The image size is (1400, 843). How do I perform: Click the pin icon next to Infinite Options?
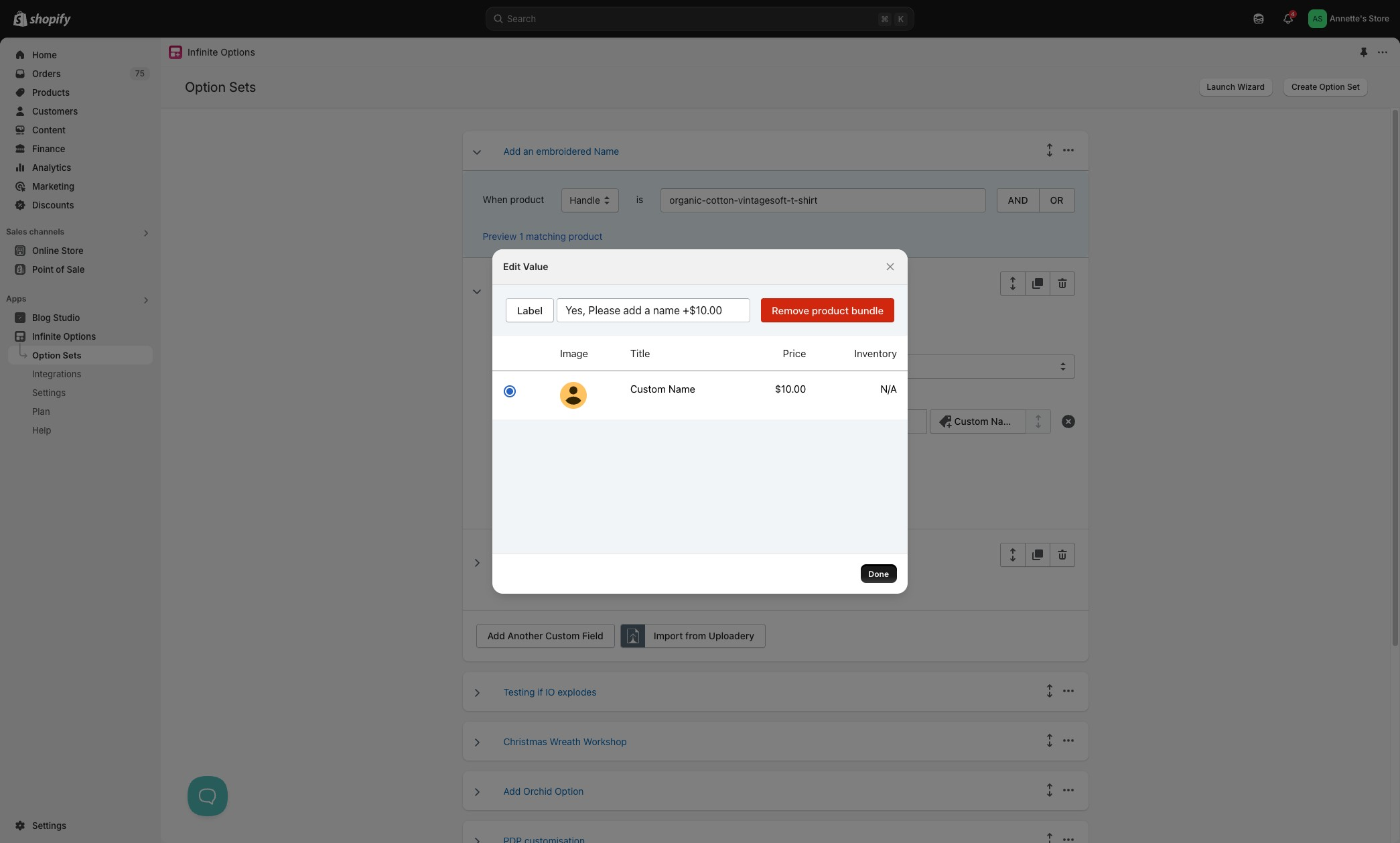point(1363,52)
